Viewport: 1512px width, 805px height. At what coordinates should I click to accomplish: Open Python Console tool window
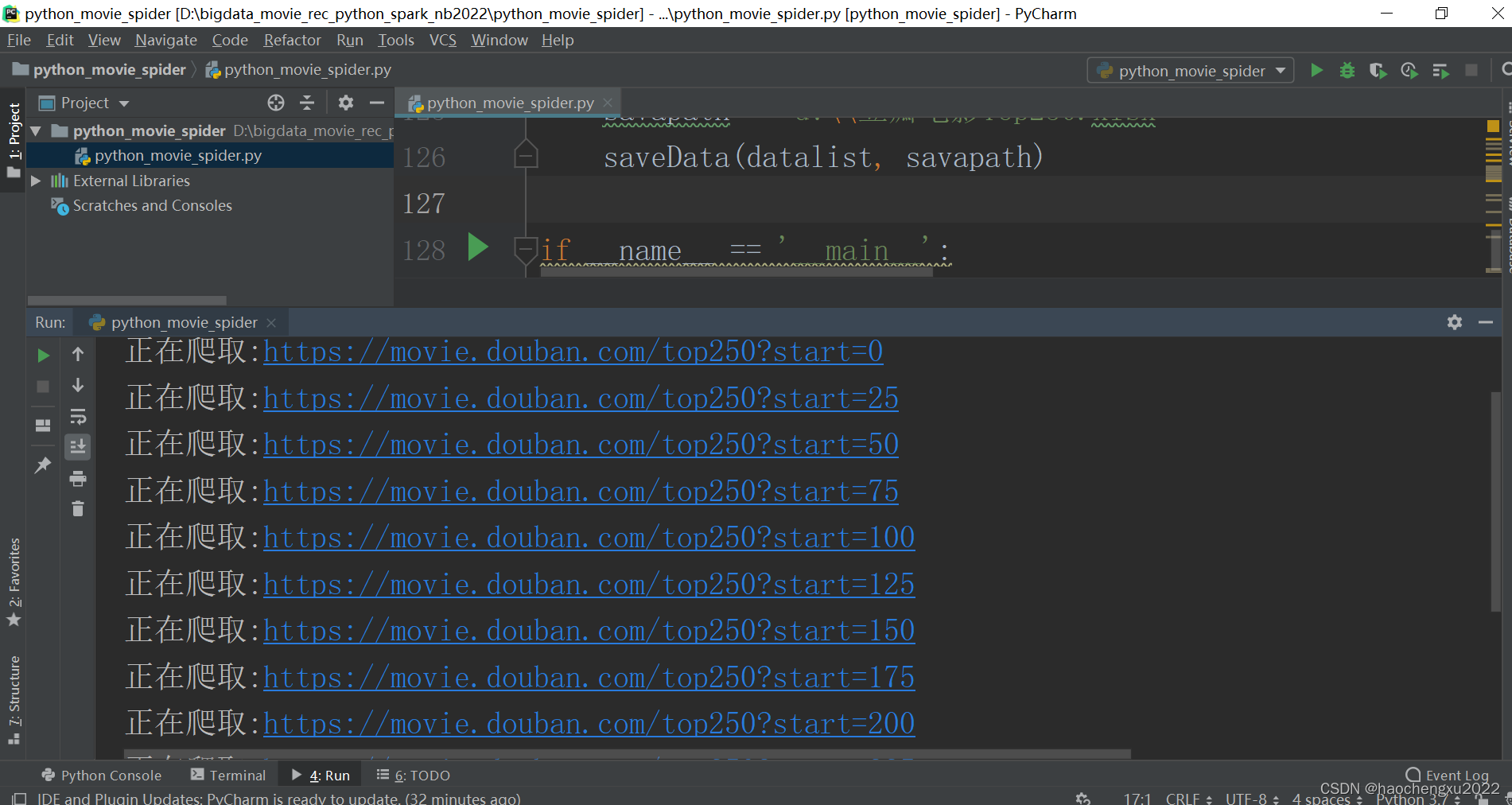tap(101, 775)
